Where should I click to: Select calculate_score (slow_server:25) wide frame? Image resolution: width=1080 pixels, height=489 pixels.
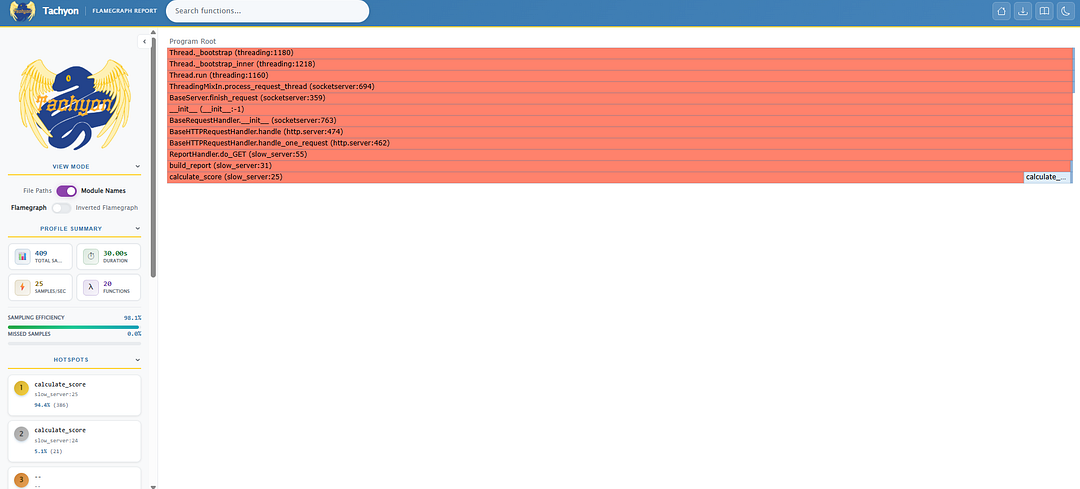coord(595,177)
